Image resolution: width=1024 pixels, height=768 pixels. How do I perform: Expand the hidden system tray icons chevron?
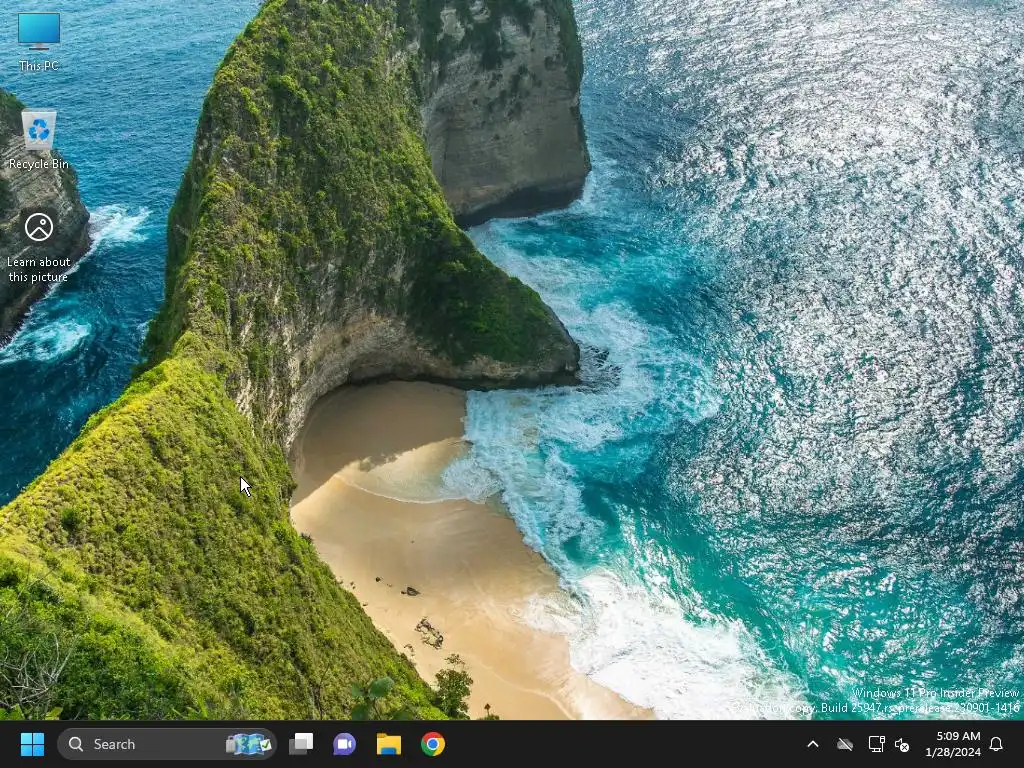813,744
